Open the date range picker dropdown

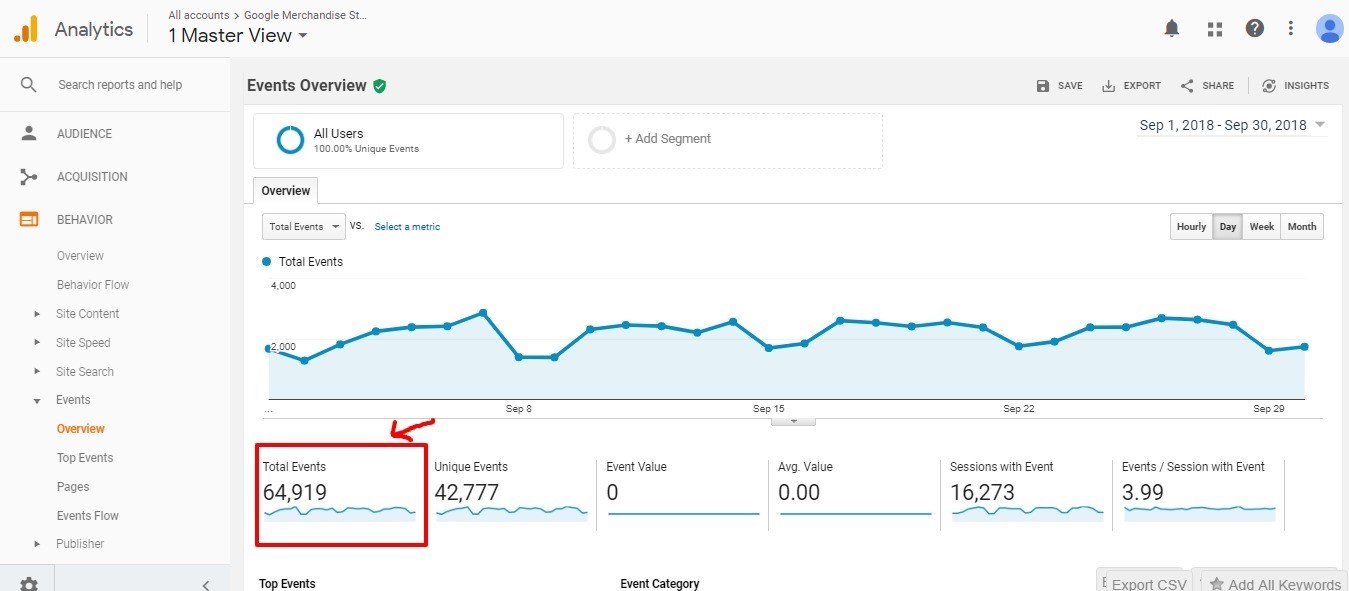(1232, 126)
